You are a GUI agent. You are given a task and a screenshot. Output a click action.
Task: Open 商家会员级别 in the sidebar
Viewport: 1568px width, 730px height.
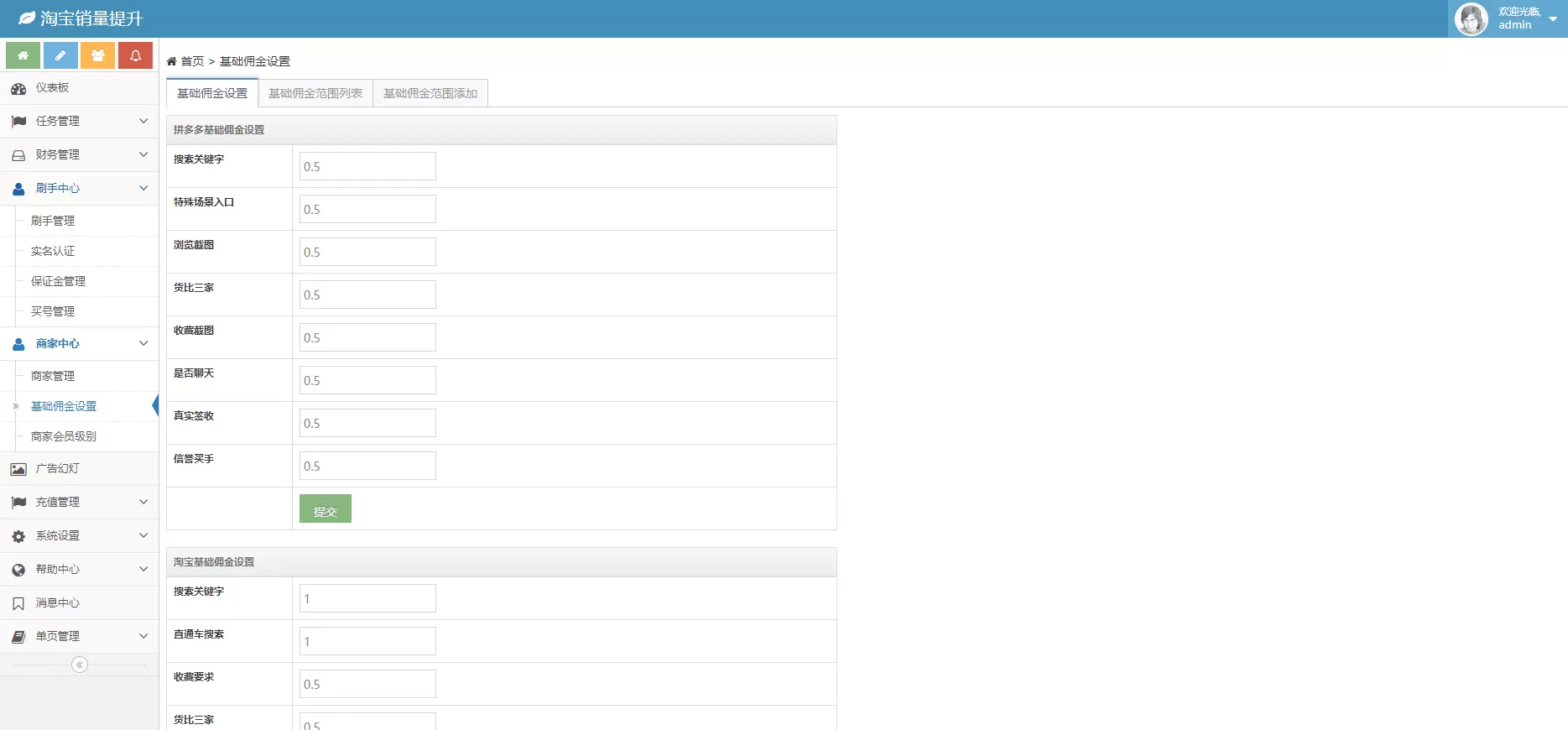(64, 436)
